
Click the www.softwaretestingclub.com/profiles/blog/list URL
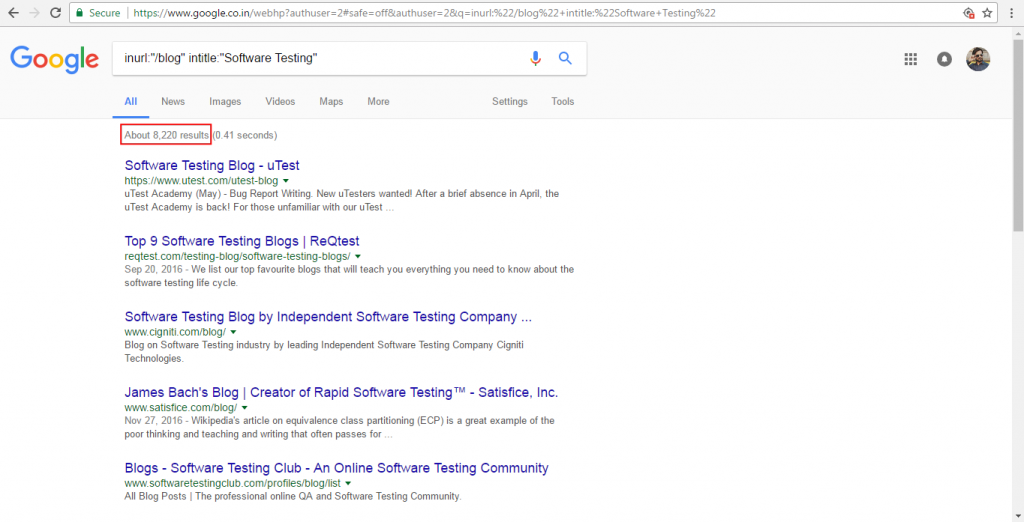click(x=232, y=484)
